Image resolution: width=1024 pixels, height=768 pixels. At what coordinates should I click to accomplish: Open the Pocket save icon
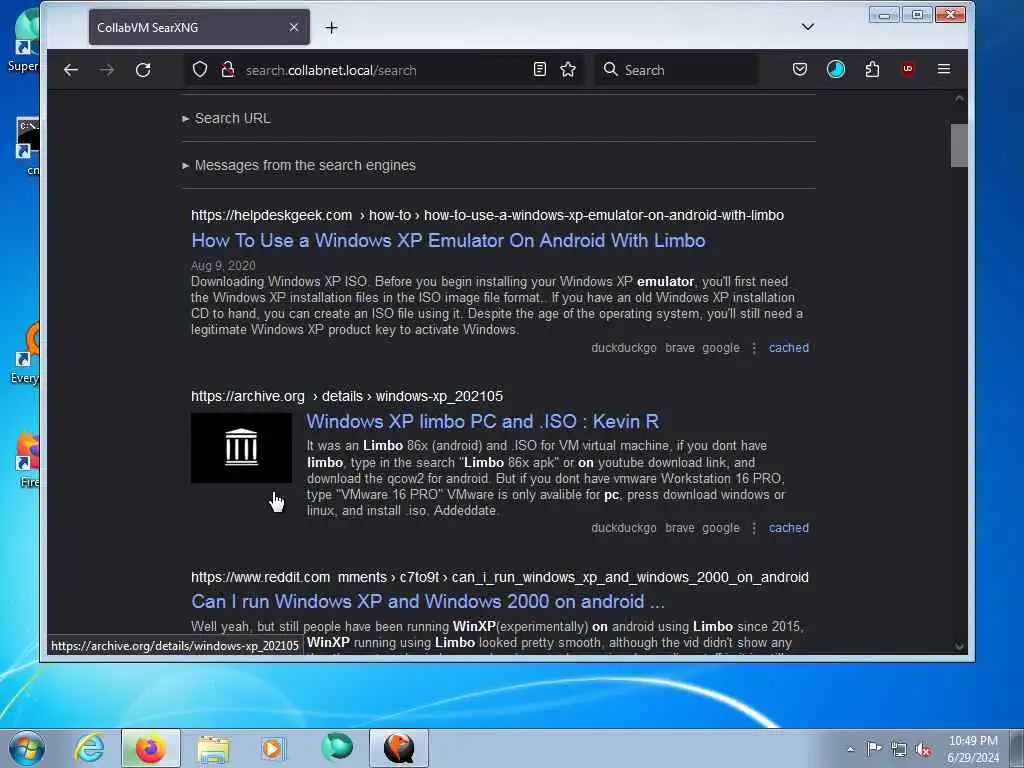pyautogui.click(x=799, y=69)
